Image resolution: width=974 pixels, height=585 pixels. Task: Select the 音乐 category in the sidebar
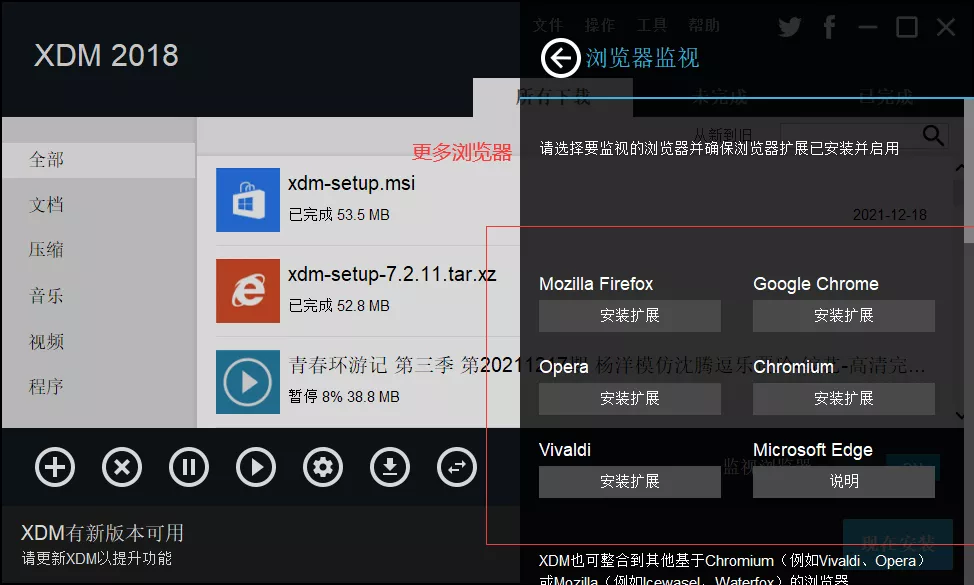[x=46, y=295]
